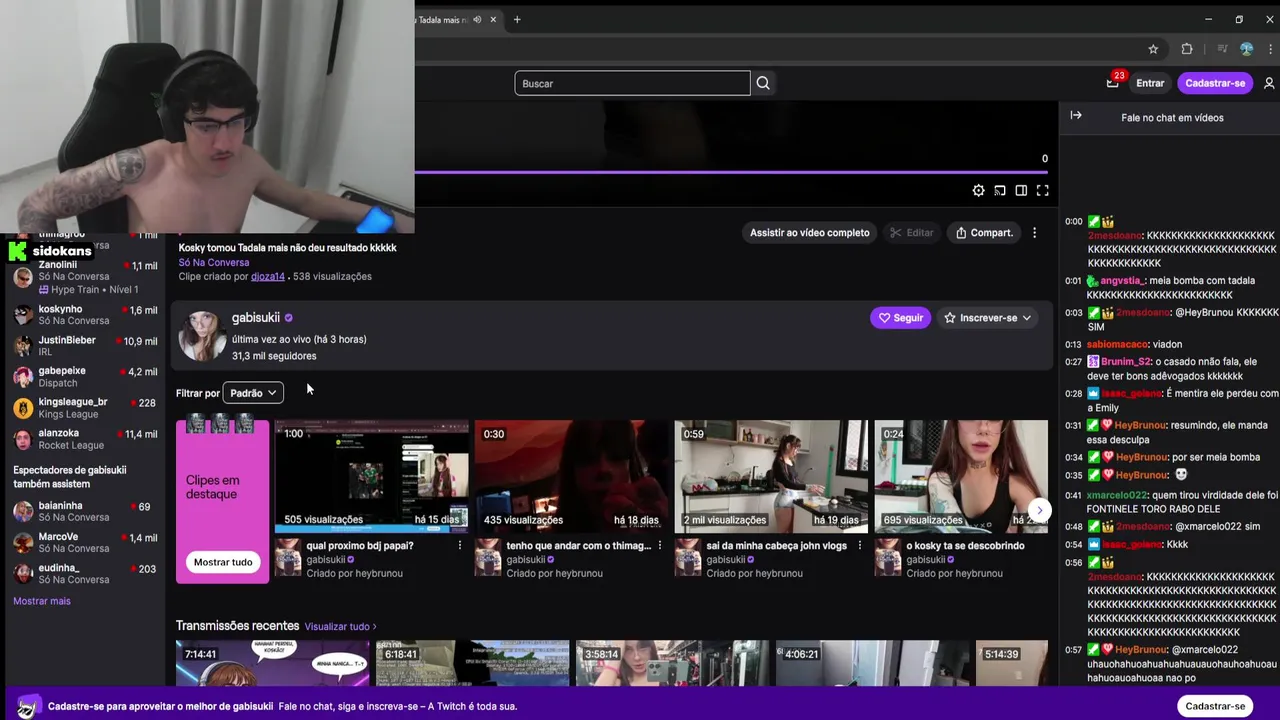Bookmark this page star icon

click(1153, 49)
